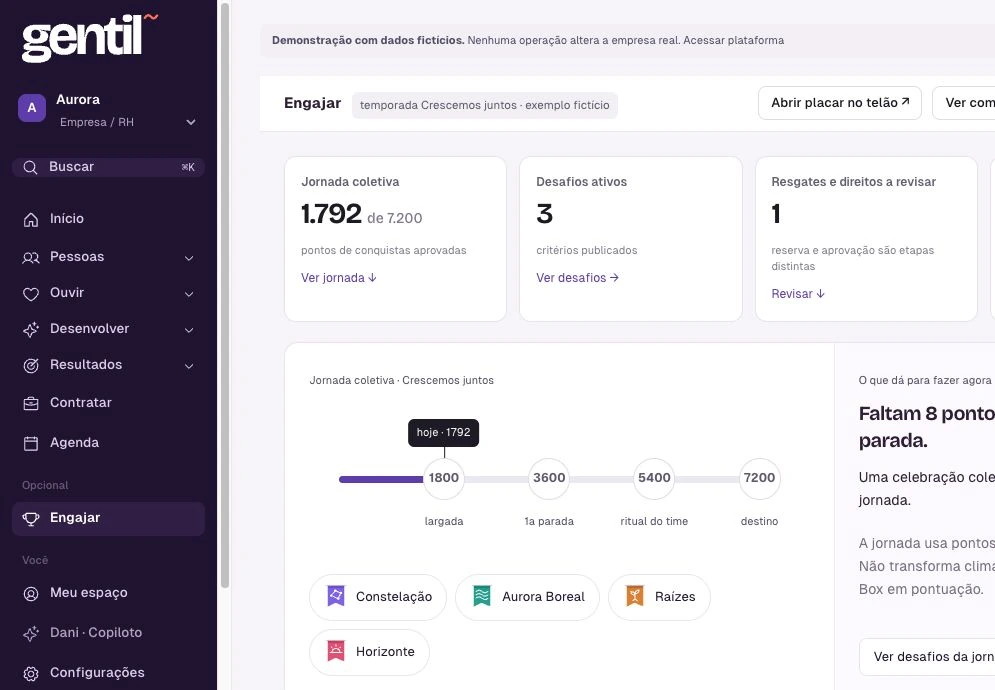Follow the Ver jornada link
The height and width of the screenshot is (690, 995).
pyautogui.click(x=339, y=277)
